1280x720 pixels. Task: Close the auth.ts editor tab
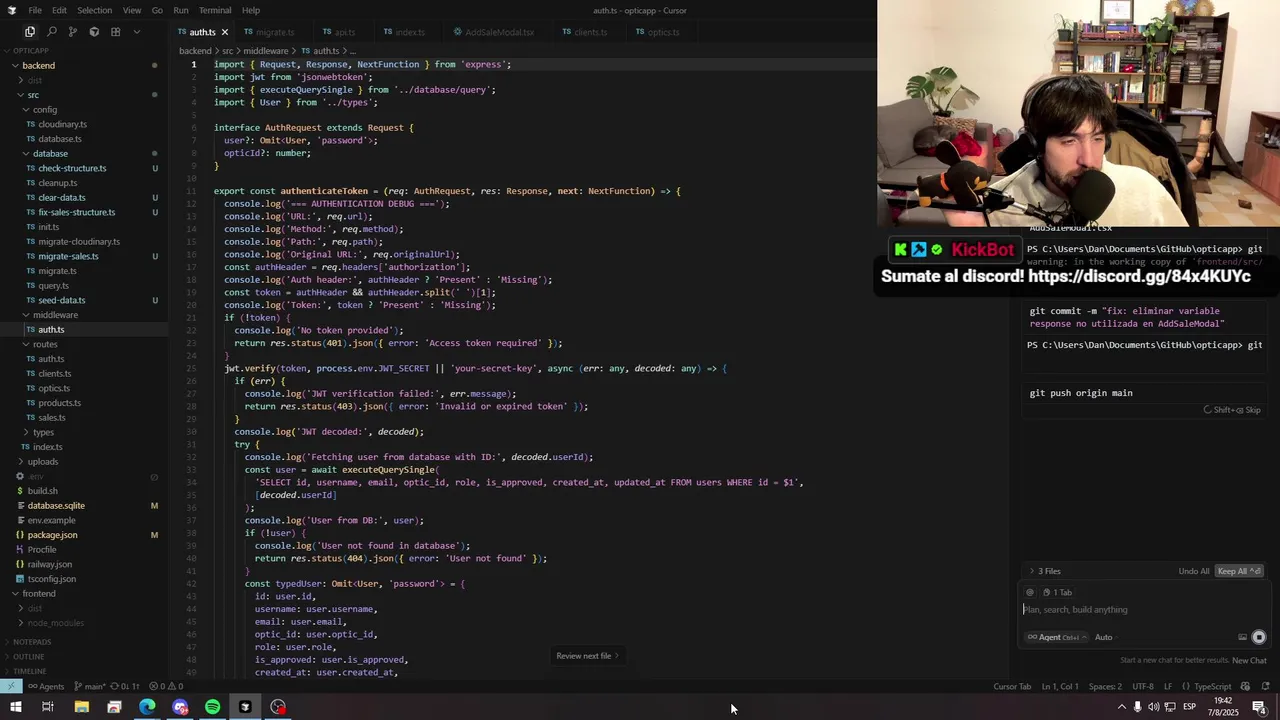click(224, 32)
